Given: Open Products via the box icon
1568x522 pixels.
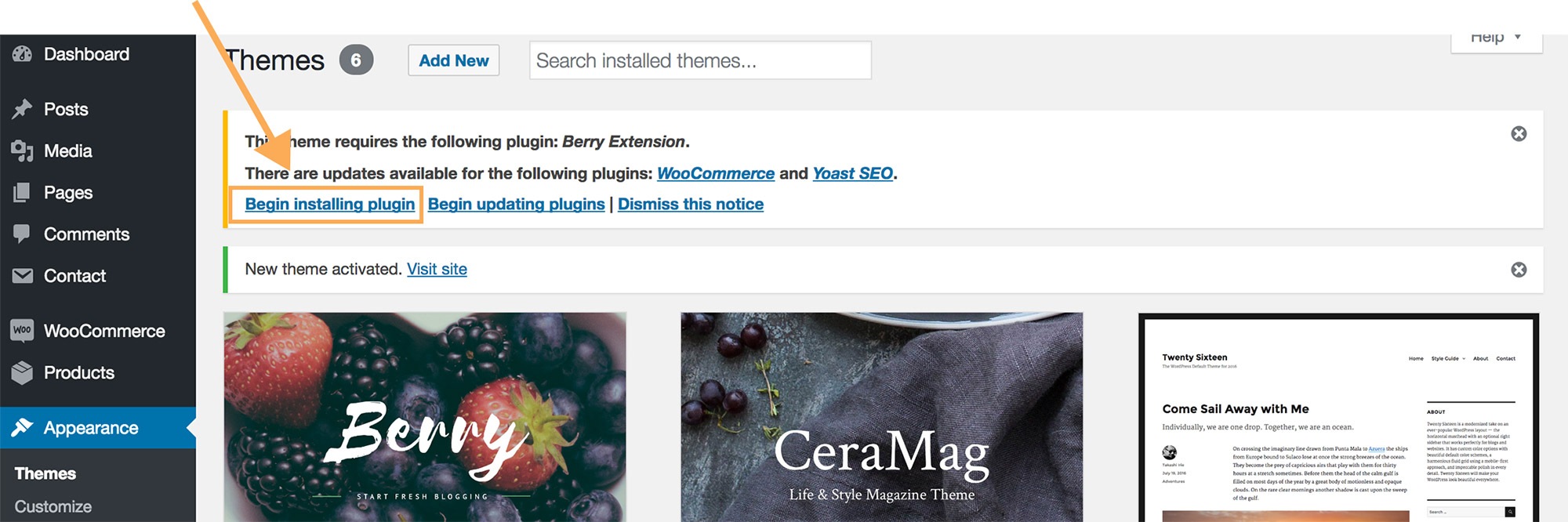Looking at the screenshot, I should pos(21,372).
